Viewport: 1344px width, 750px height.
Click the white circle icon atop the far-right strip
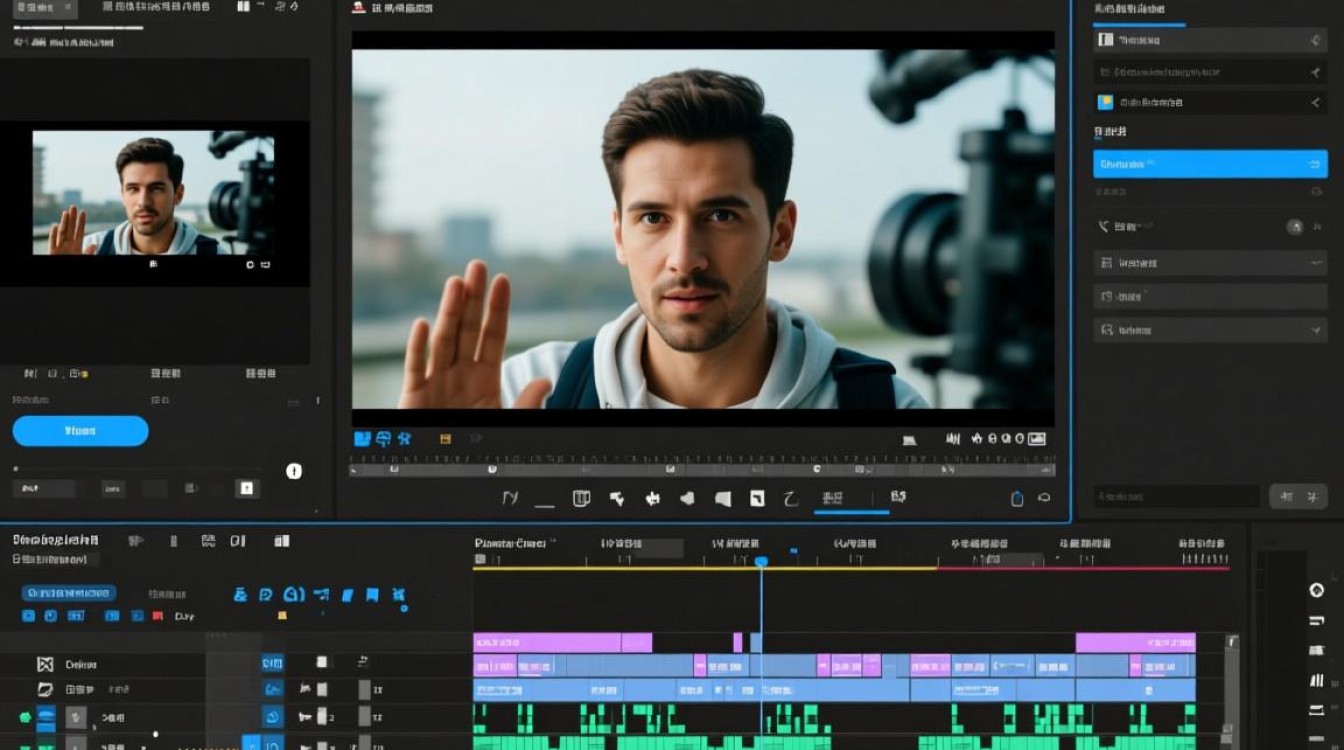point(1317,590)
